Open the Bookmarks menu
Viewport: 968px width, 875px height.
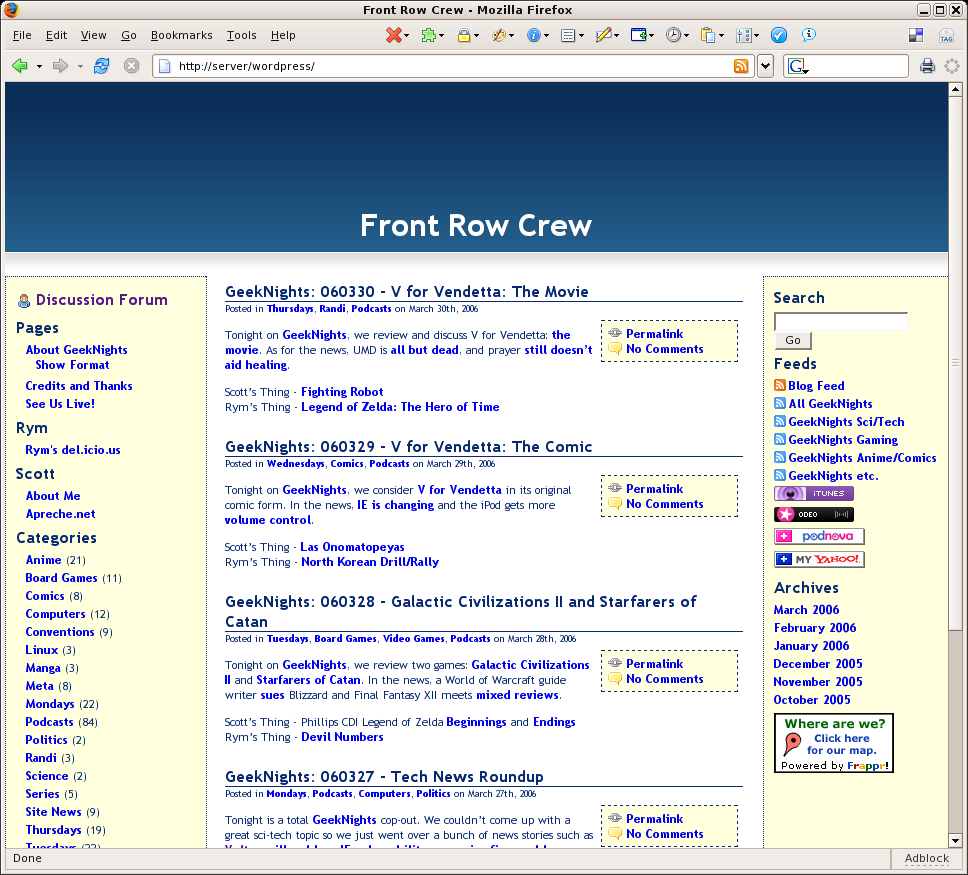click(x=182, y=35)
